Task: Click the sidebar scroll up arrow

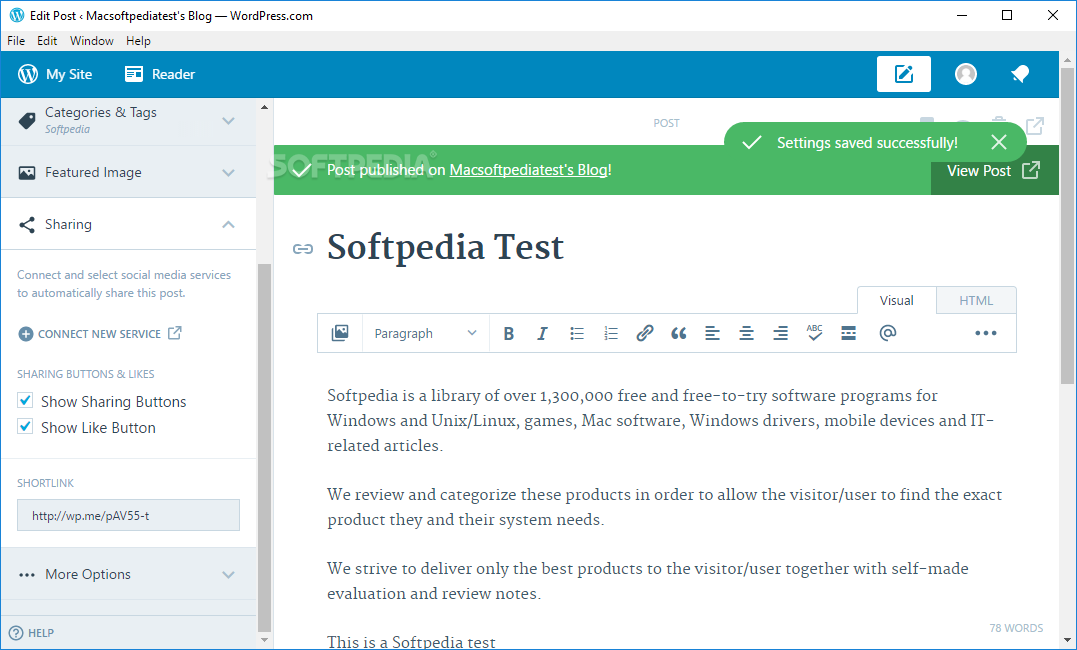Action: (264, 107)
